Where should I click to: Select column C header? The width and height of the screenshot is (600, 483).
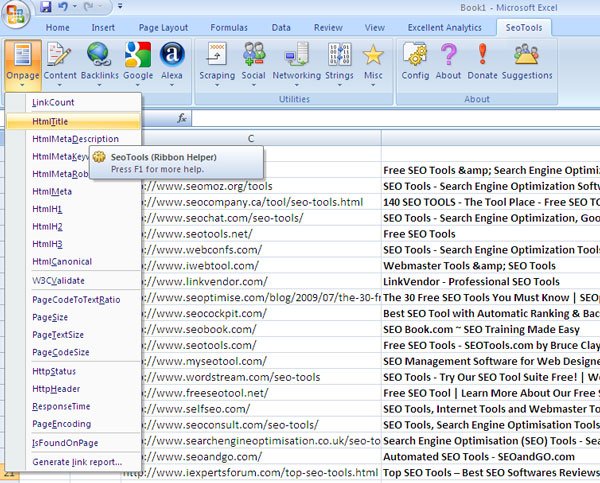pos(251,138)
